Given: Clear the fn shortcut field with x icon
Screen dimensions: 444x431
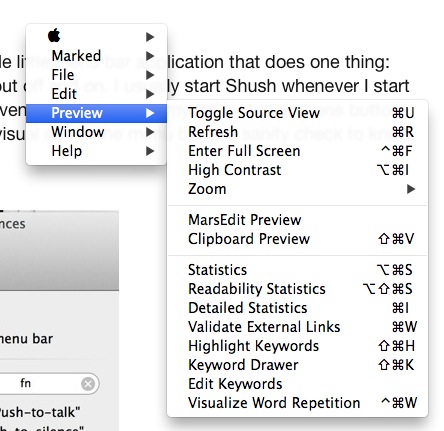Looking at the screenshot, I should [88, 384].
